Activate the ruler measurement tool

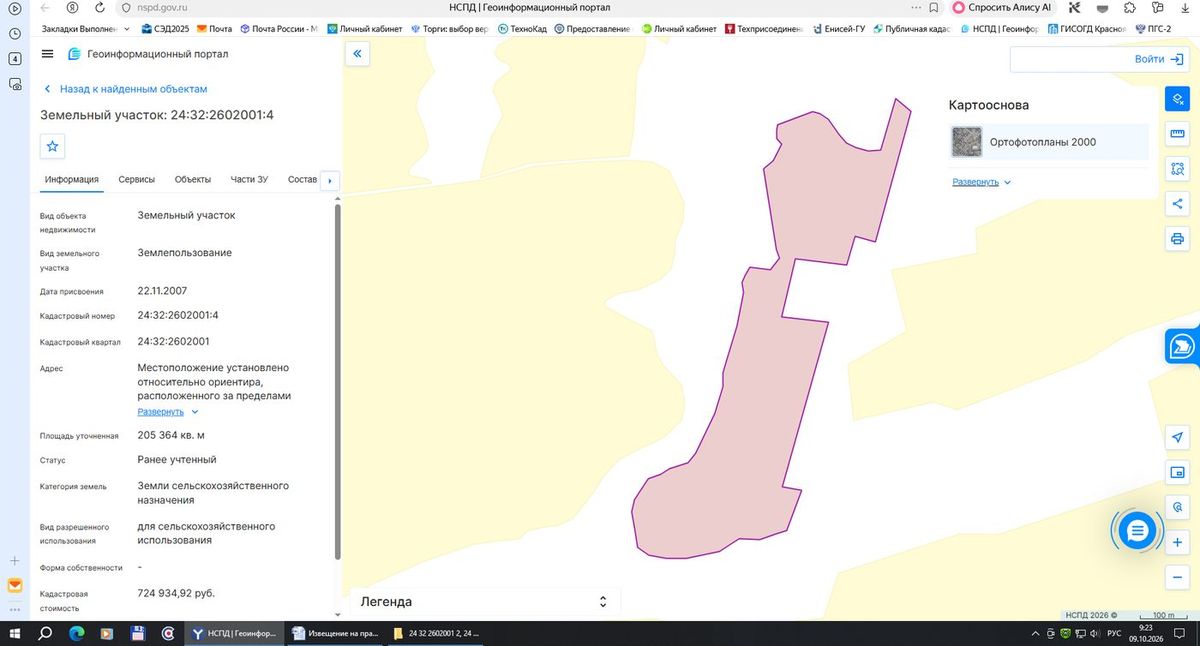[1177, 134]
